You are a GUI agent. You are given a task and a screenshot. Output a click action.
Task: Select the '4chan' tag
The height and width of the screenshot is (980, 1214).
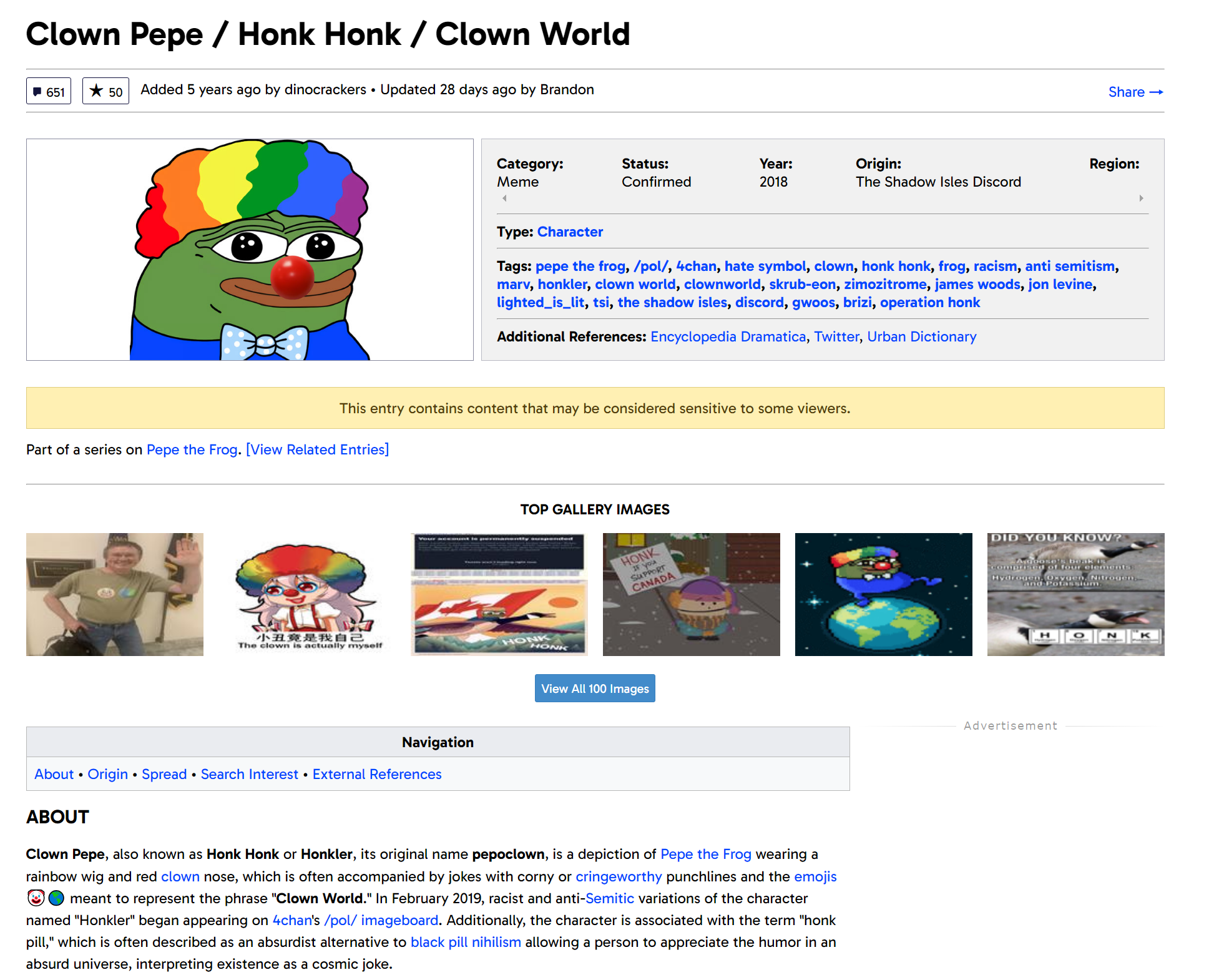click(696, 266)
